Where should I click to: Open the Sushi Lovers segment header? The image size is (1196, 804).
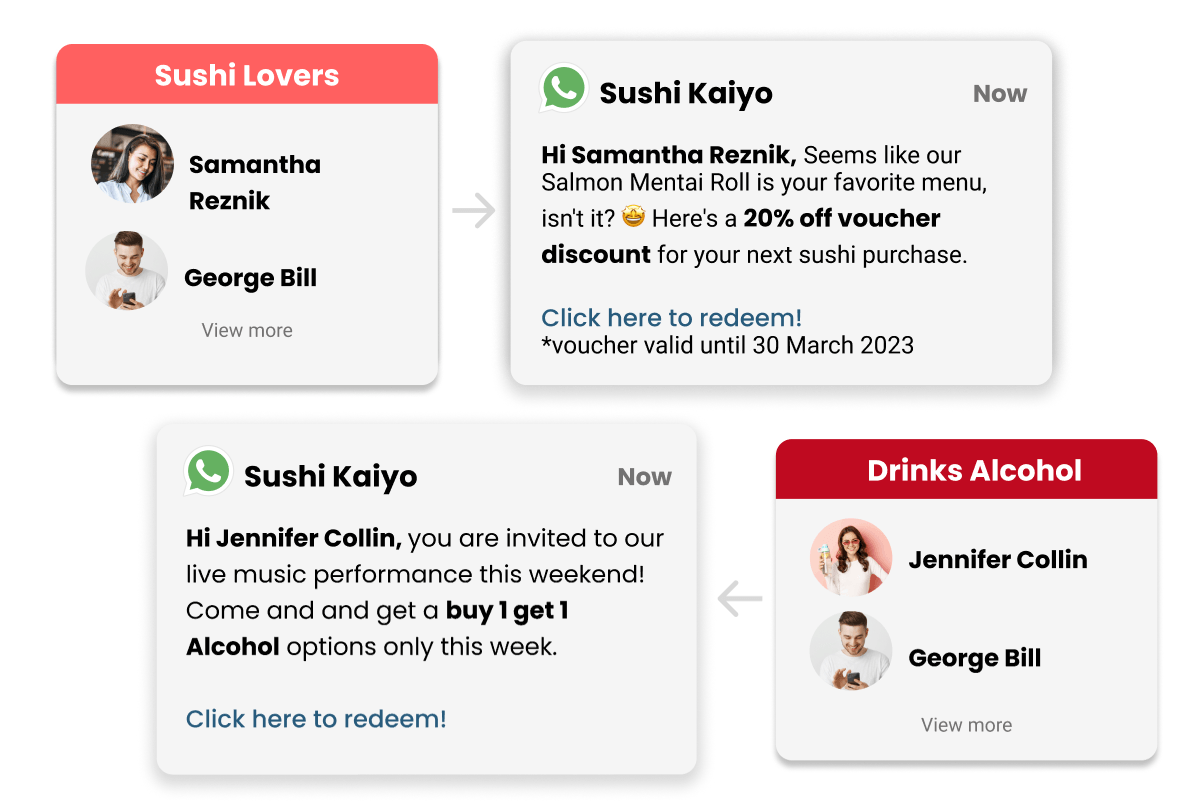pyautogui.click(x=247, y=75)
